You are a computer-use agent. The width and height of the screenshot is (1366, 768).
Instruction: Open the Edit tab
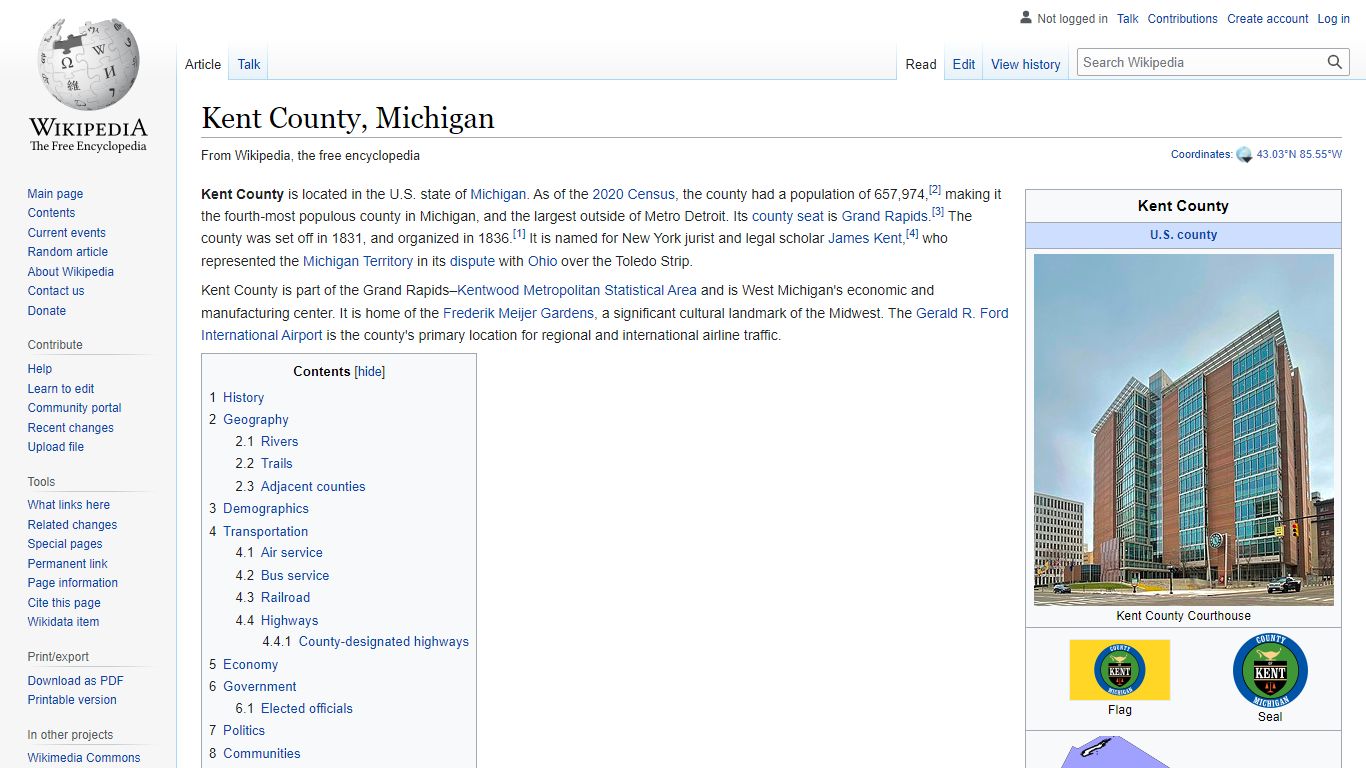(x=964, y=64)
